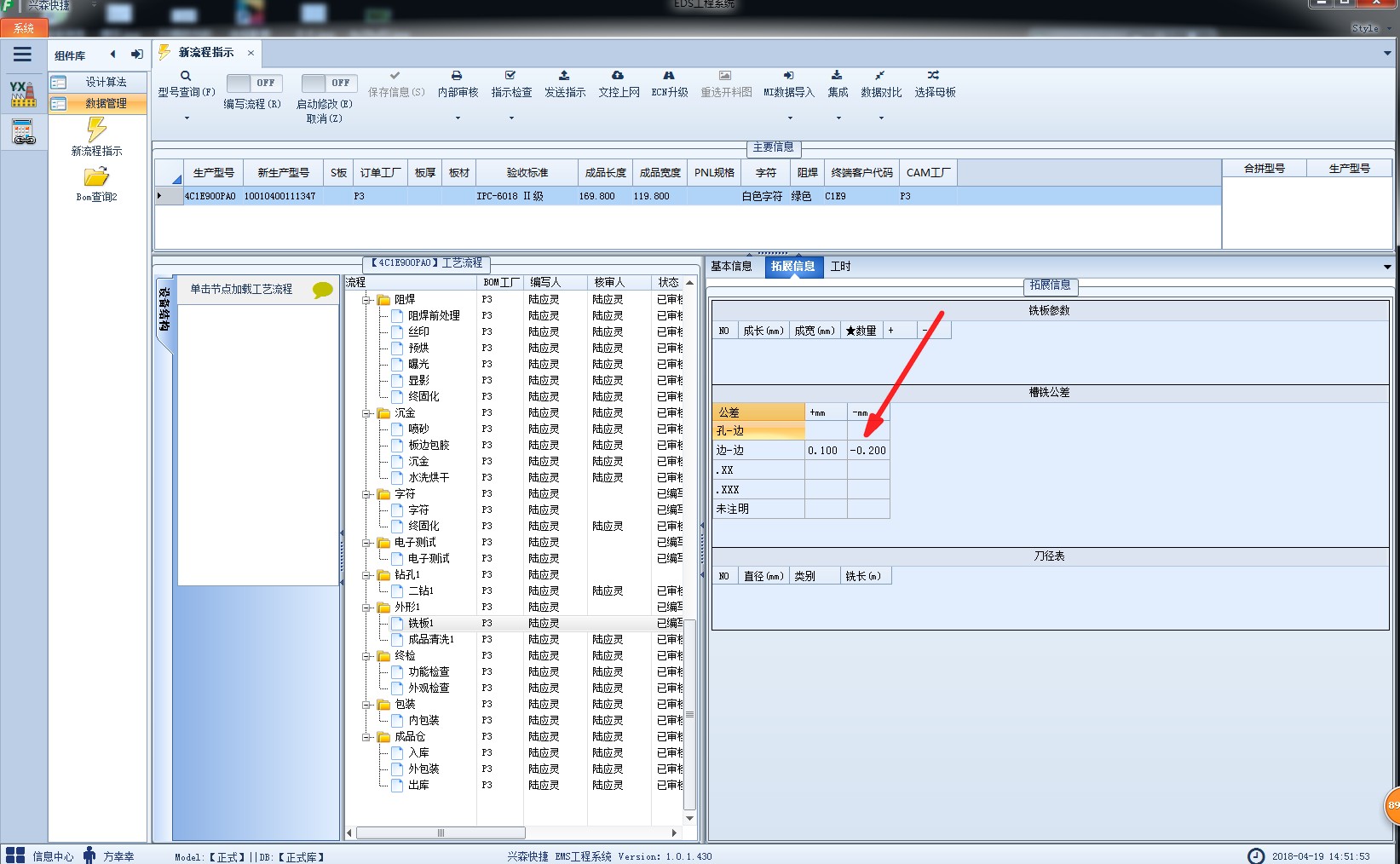1400x864 pixels.
Task: Collapse the 字符 tree folder
Action: click(x=367, y=494)
